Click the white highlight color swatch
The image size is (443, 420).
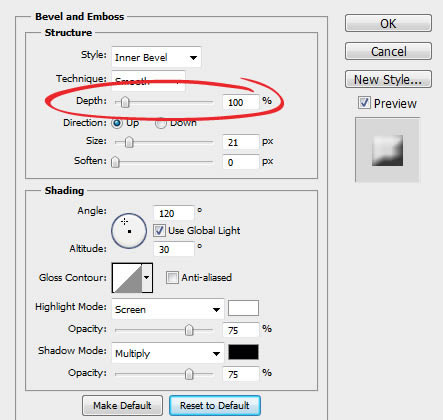(243, 308)
